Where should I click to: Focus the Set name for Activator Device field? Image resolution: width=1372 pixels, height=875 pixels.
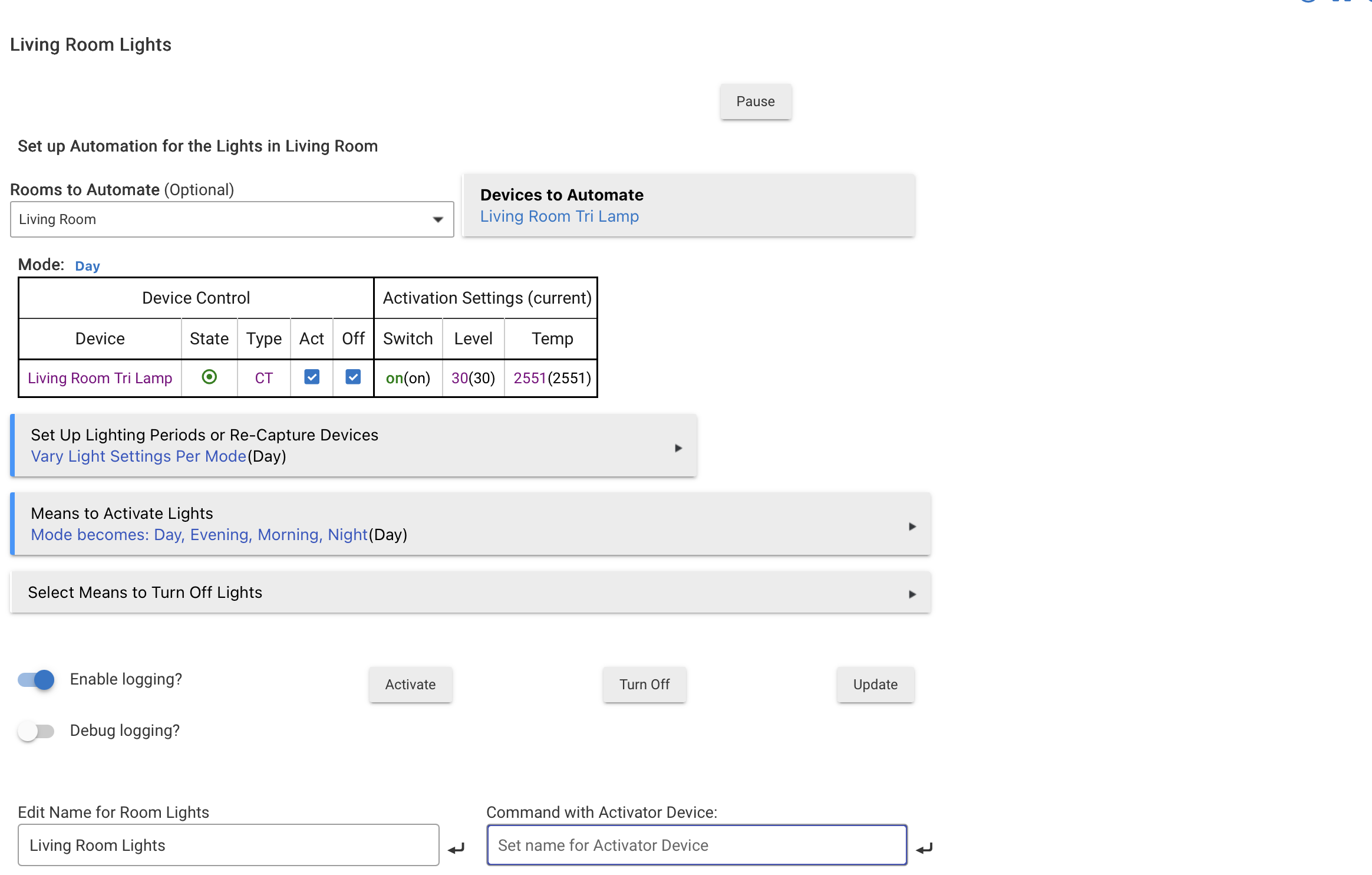coord(697,846)
